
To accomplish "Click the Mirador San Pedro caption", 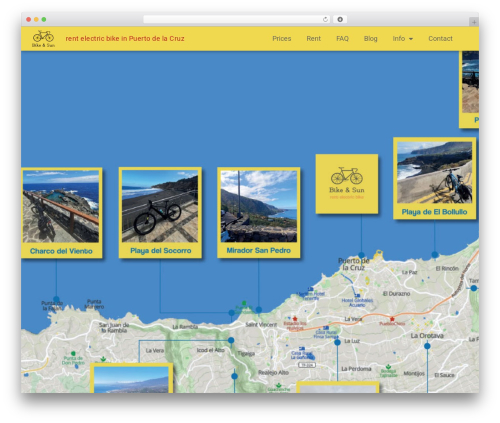I will point(259,250).
